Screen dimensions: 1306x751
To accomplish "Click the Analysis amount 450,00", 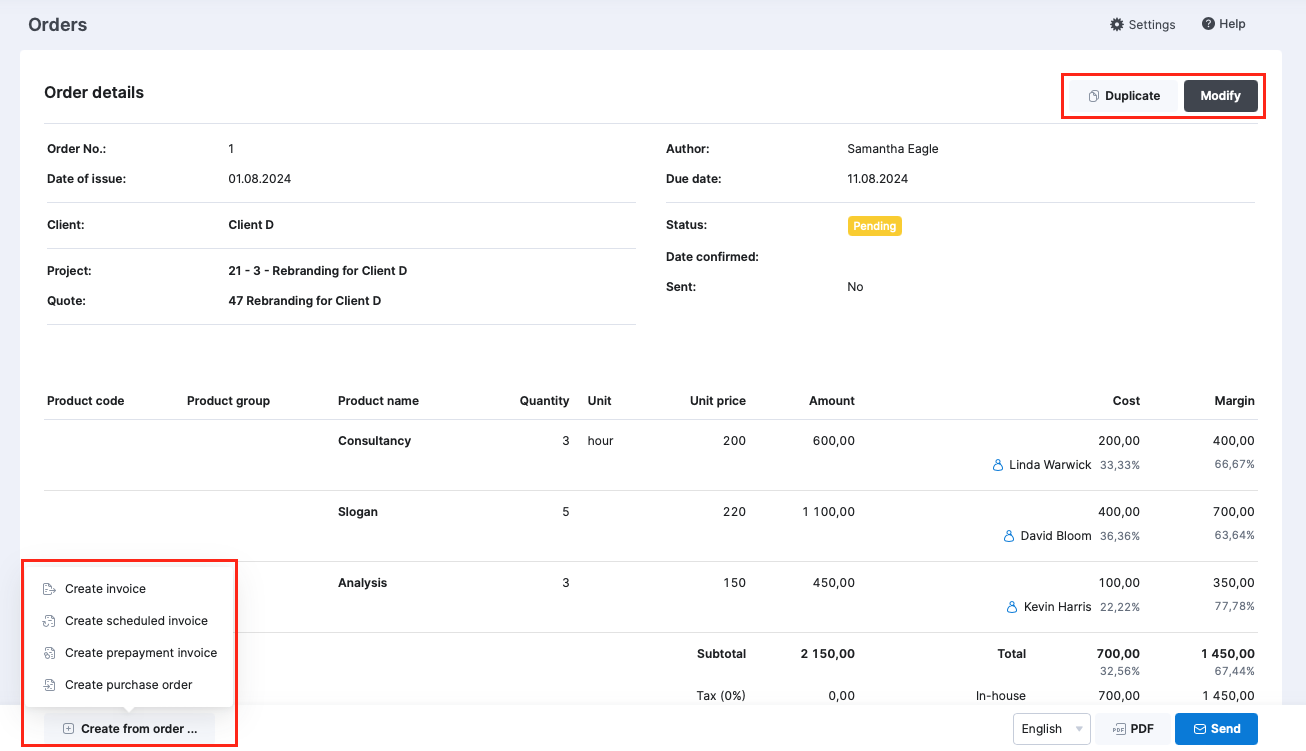I will coord(833,583).
